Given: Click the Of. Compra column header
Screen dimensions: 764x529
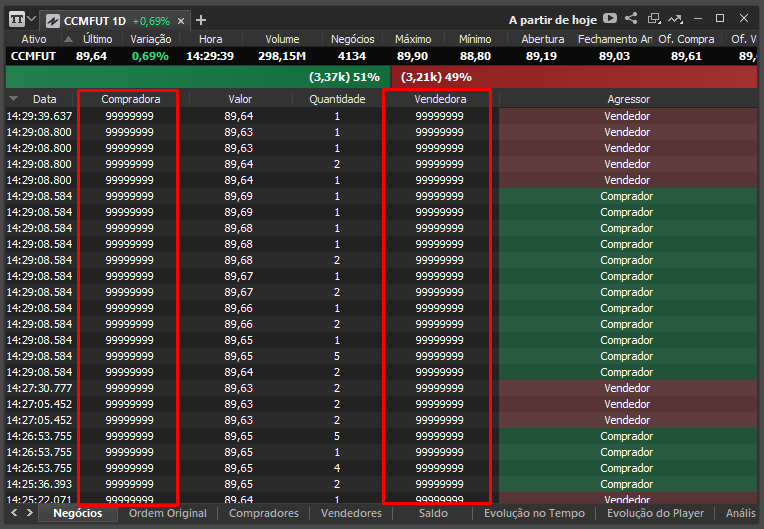Looking at the screenshot, I should pyautogui.click(x=686, y=39).
